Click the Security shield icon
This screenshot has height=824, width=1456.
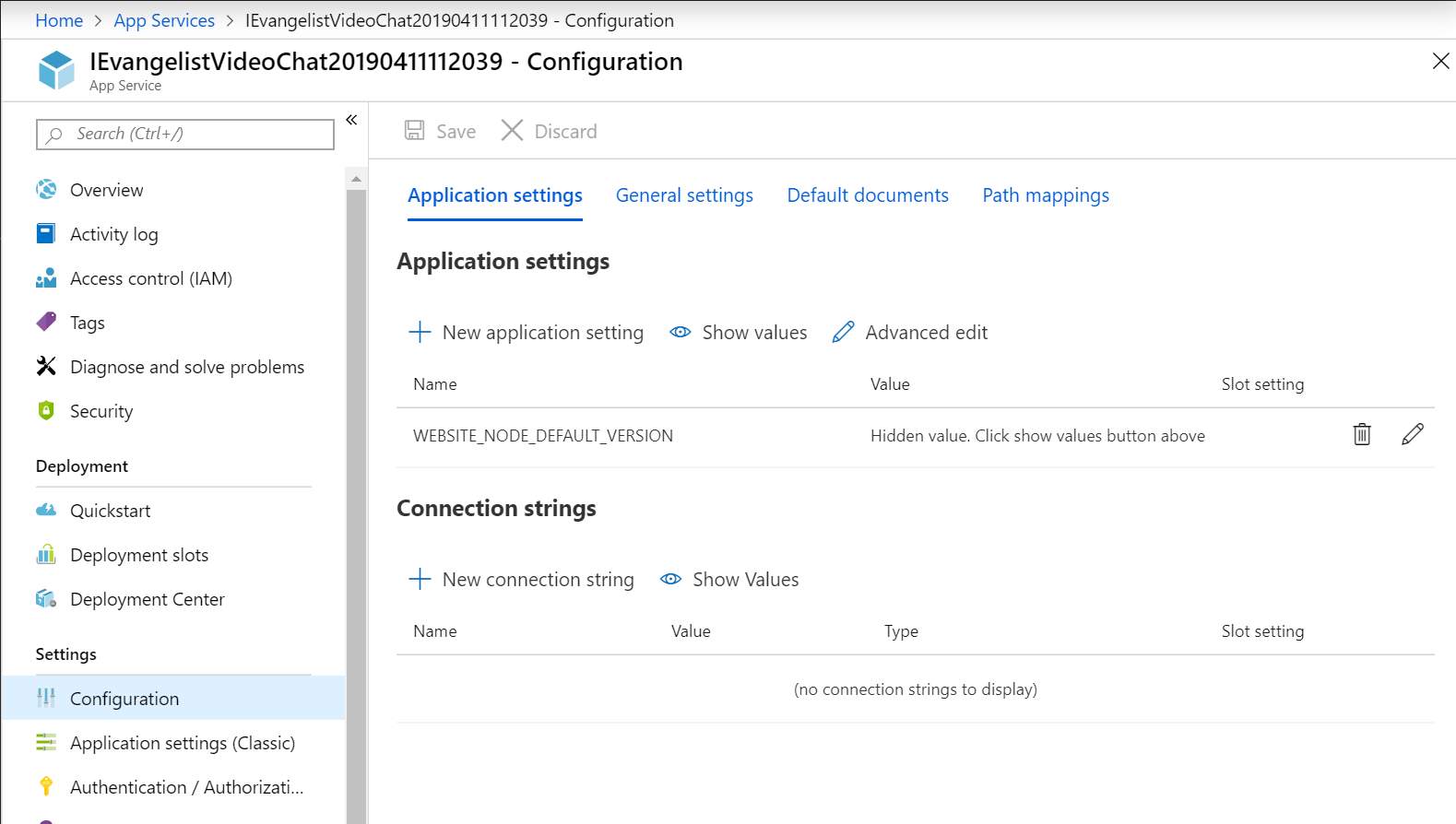coord(46,410)
